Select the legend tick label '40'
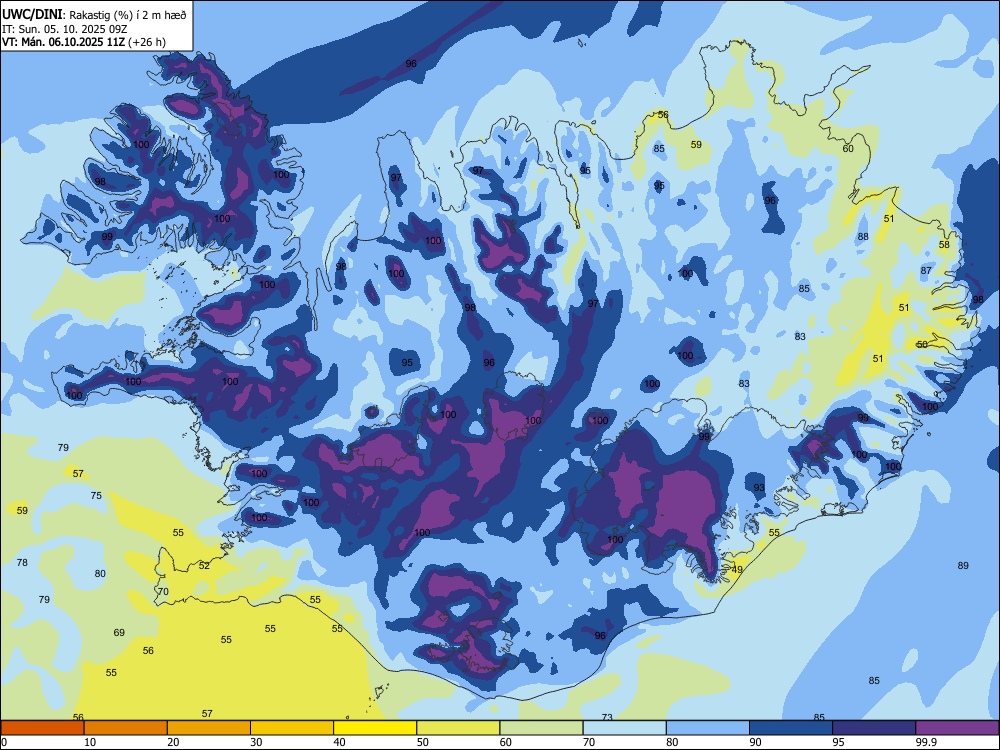Screen dimensions: 1000x750 click(x=339, y=742)
